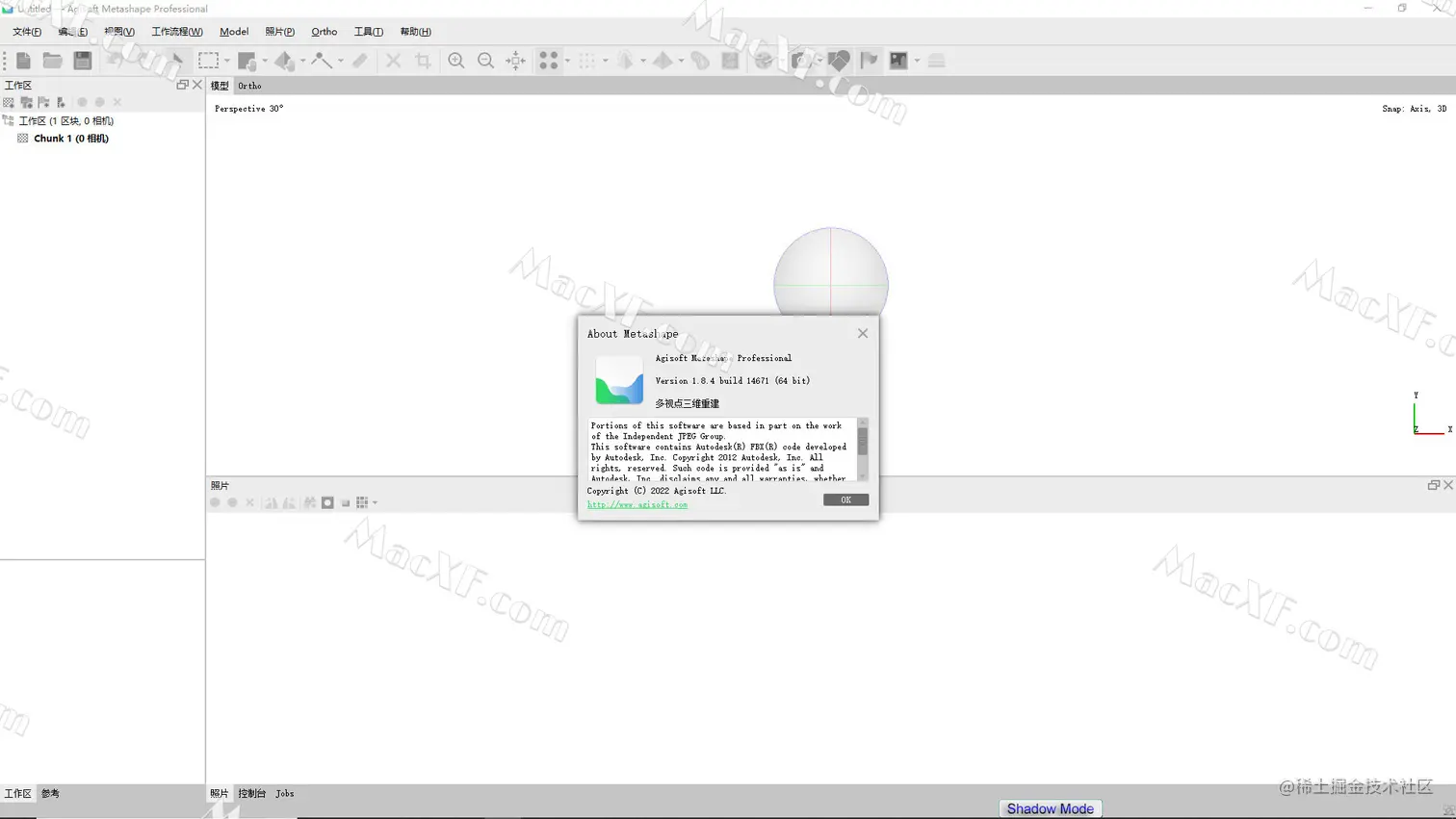Float the 工作区 panel with undock icon
Image resolution: width=1456 pixels, height=819 pixels.
182,85
